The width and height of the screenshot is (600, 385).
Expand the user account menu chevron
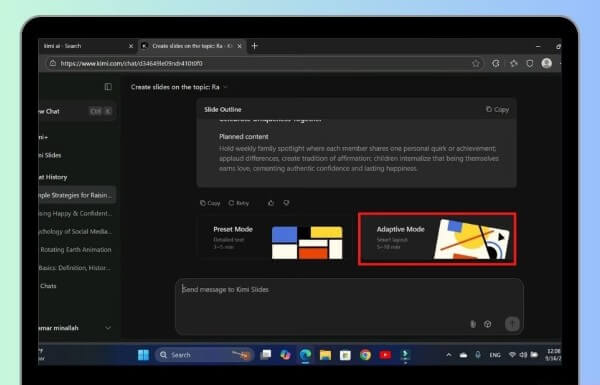click(x=108, y=328)
